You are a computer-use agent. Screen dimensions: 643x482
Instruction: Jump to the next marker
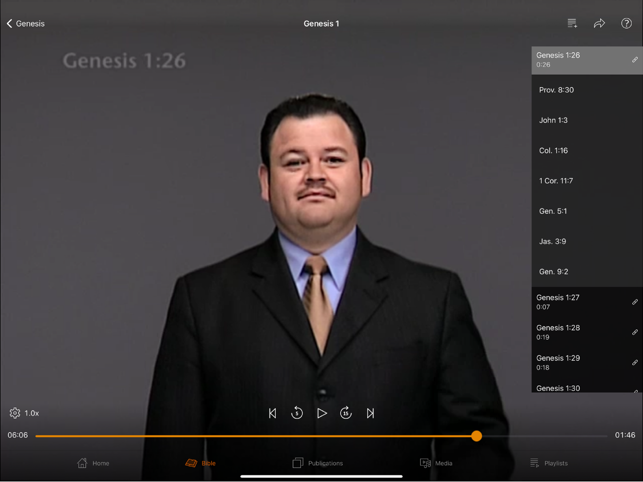coord(370,413)
